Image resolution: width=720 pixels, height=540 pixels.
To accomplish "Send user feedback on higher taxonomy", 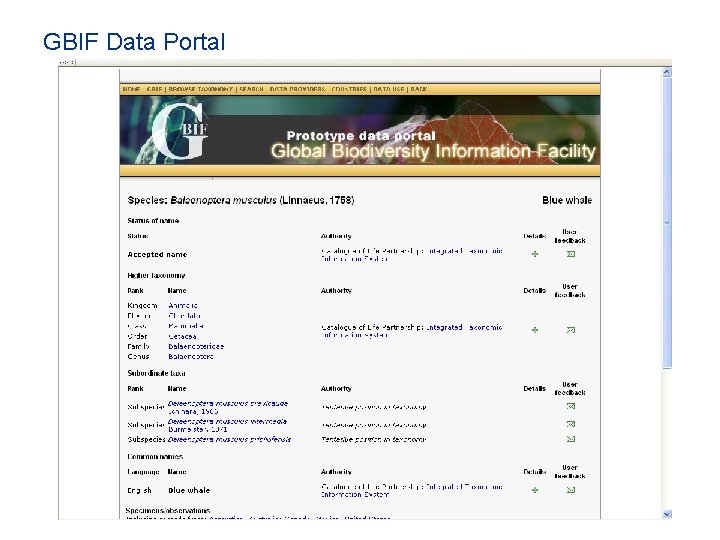I will [571, 330].
